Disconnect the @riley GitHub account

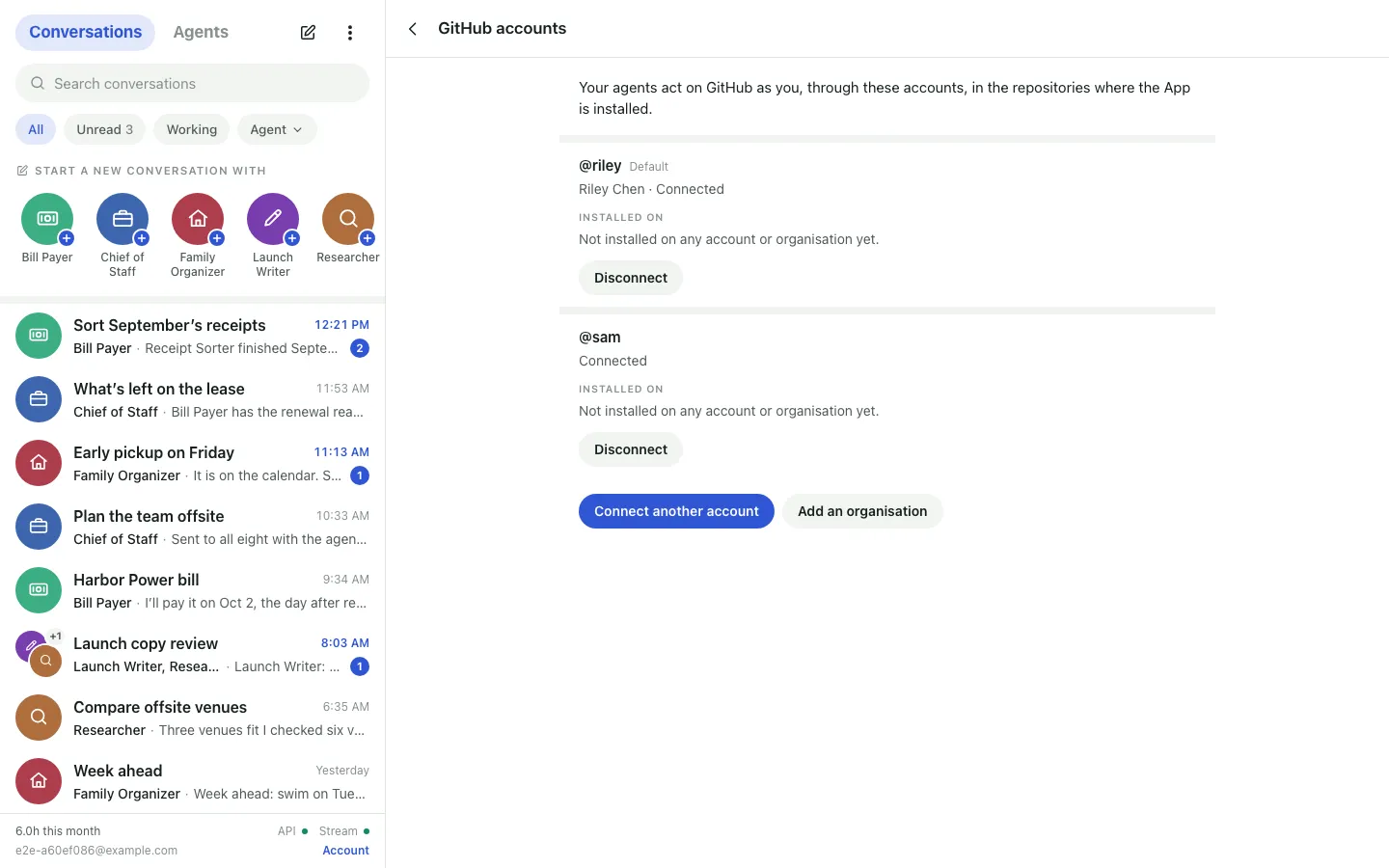pyautogui.click(x=631, y=278)
